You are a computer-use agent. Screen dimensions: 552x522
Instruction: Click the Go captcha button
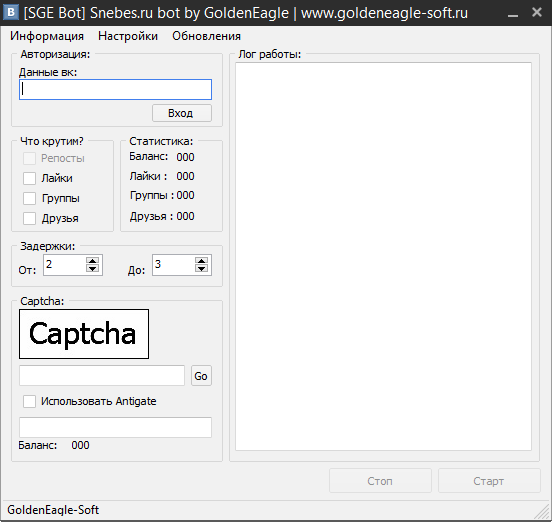pos(201,376)
